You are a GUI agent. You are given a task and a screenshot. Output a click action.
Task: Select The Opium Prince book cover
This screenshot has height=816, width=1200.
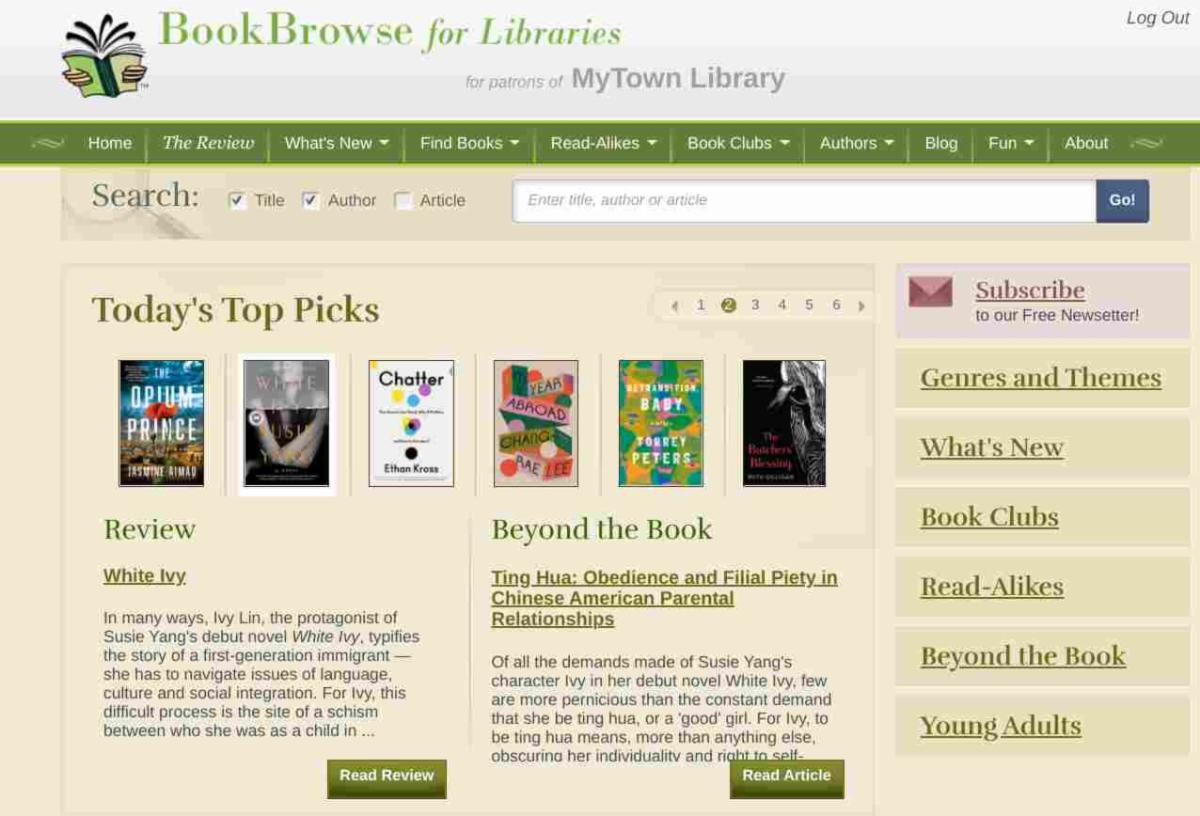point(161,423)
